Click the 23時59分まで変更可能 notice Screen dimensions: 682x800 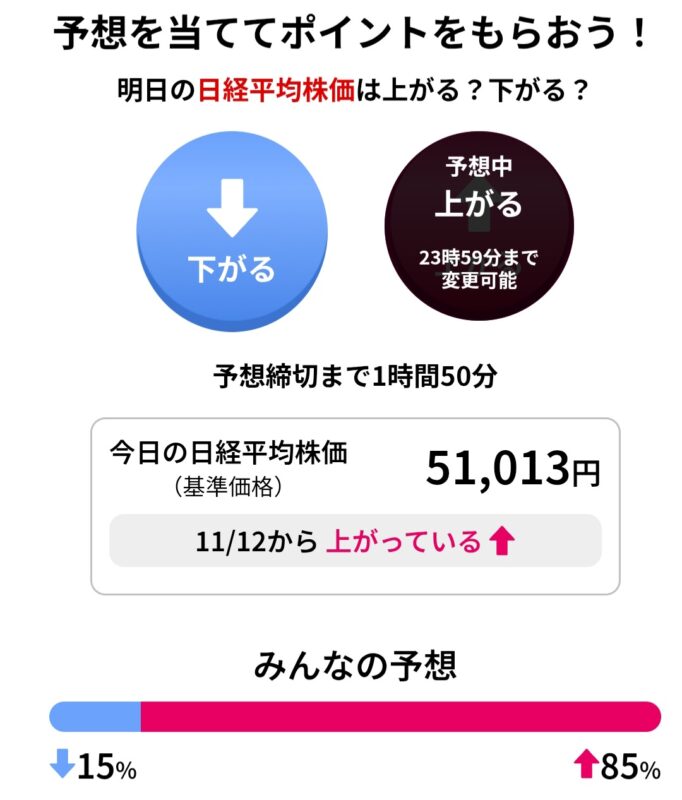(478, 270)
